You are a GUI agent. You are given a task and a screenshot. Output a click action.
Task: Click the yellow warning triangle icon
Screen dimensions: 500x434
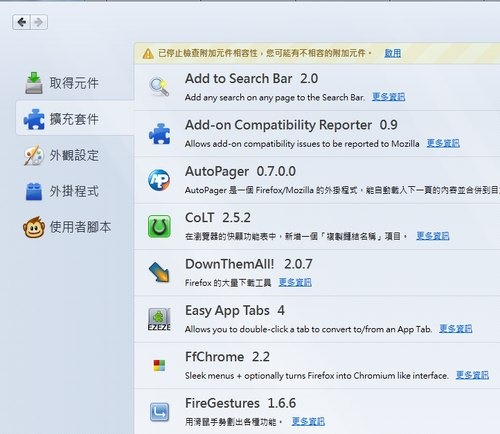(x=148, y=54)
